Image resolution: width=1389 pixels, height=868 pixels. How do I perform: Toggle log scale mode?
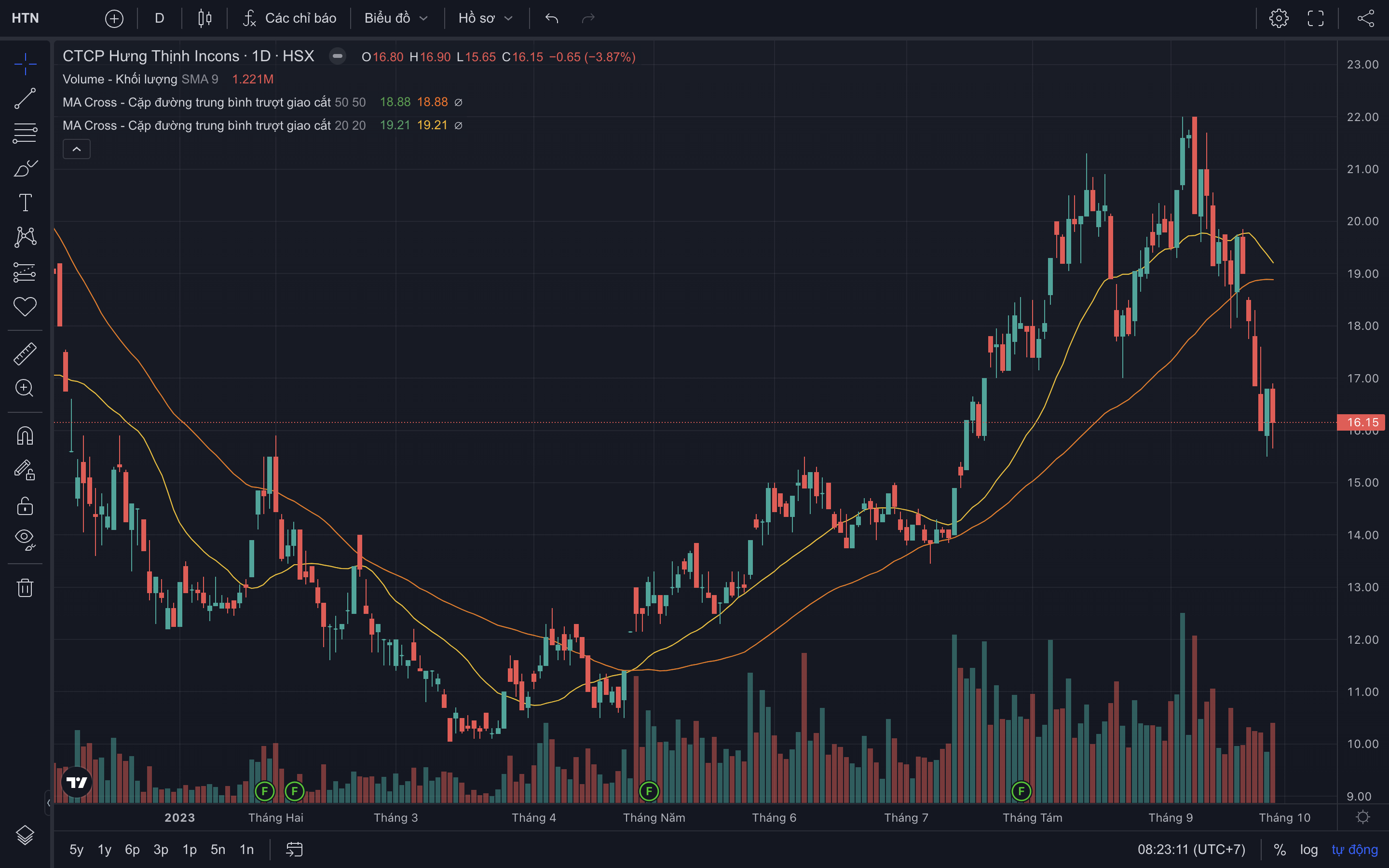1308,850
